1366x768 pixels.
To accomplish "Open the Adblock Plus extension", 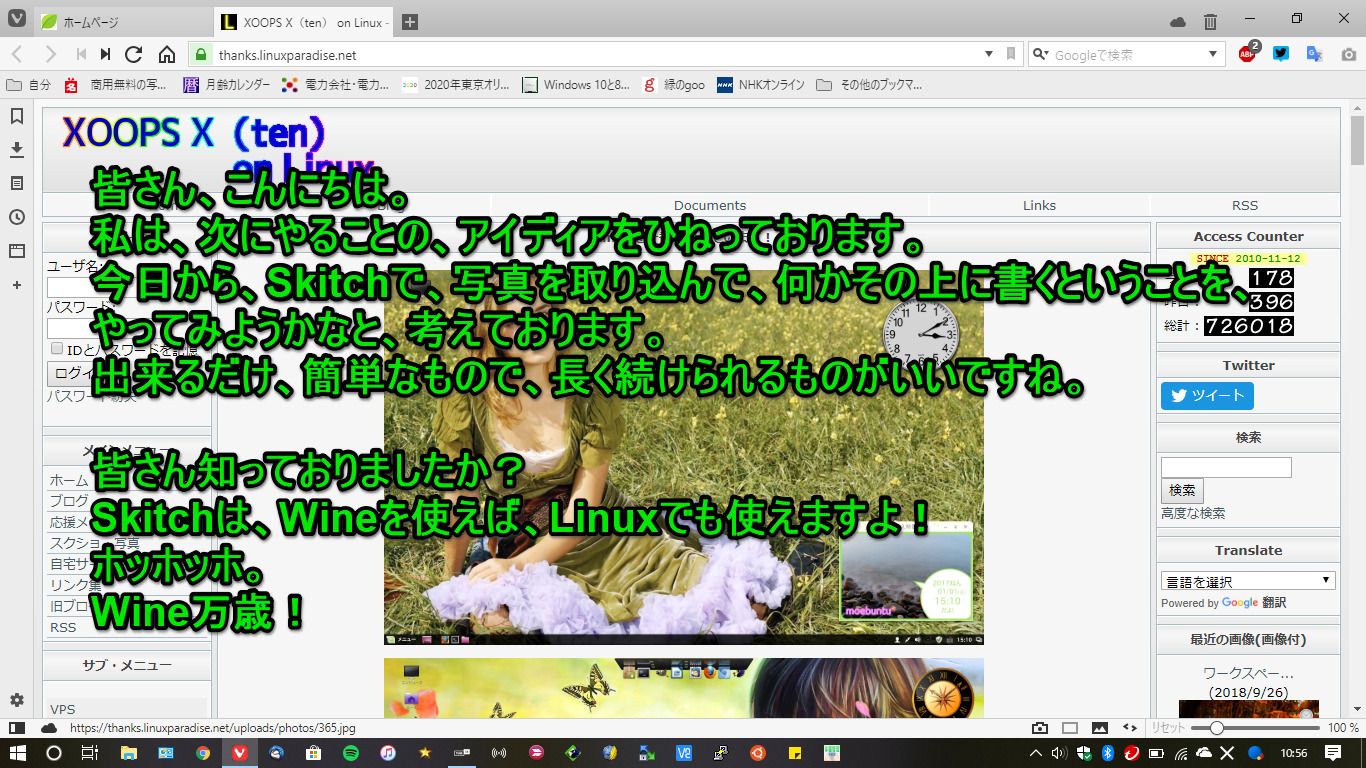I will [x=1248, y=54].
